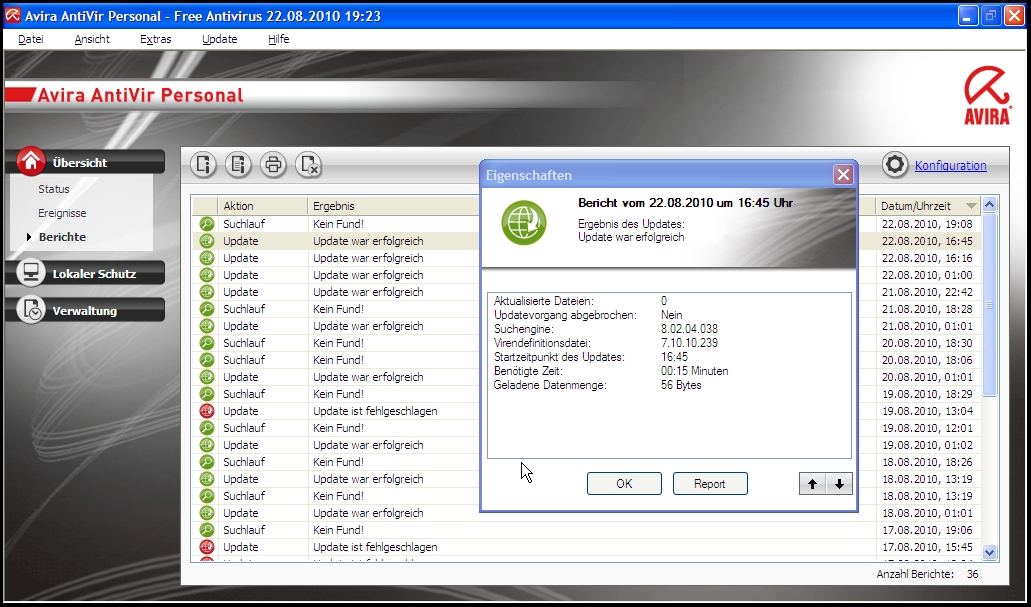Expand the Lokaler Schutz sidebar section
This screenshot has width=1031, height=607.
pyautogui.click(x=93, y=274)
